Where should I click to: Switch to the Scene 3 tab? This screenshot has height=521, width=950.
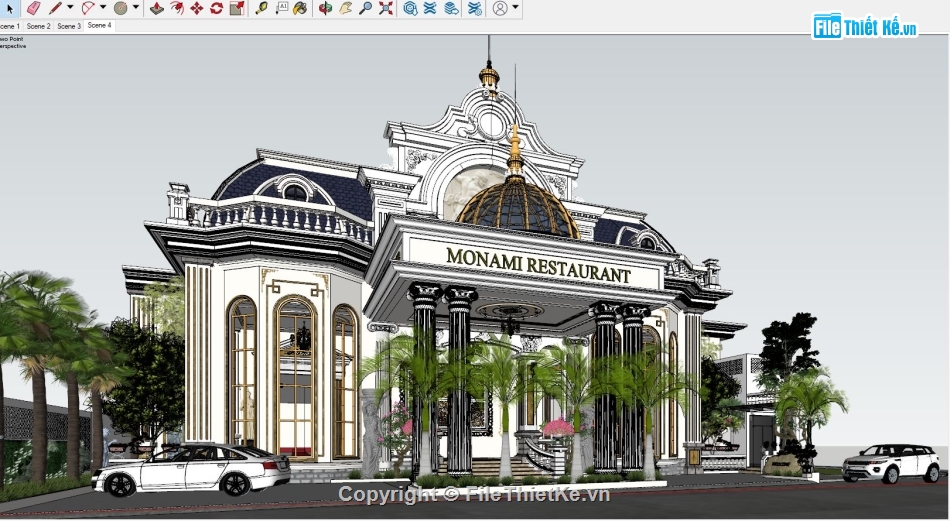tap(68, 26)
